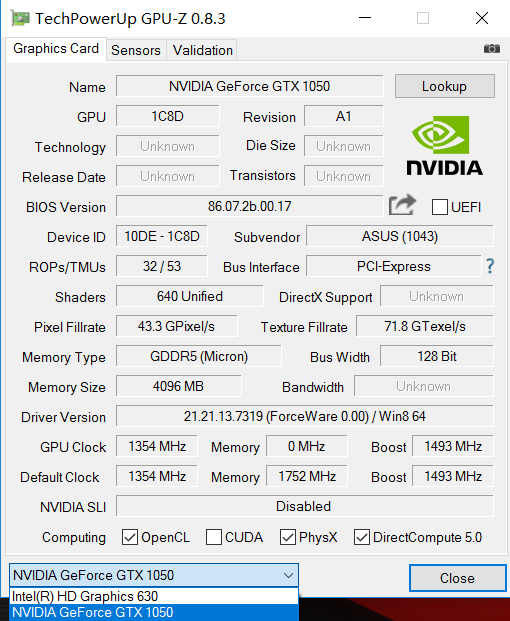Screen dimensions: 510x621
Task: Toggle the DirectCompute 5.0 checkbox
Action: click(362, 537)
